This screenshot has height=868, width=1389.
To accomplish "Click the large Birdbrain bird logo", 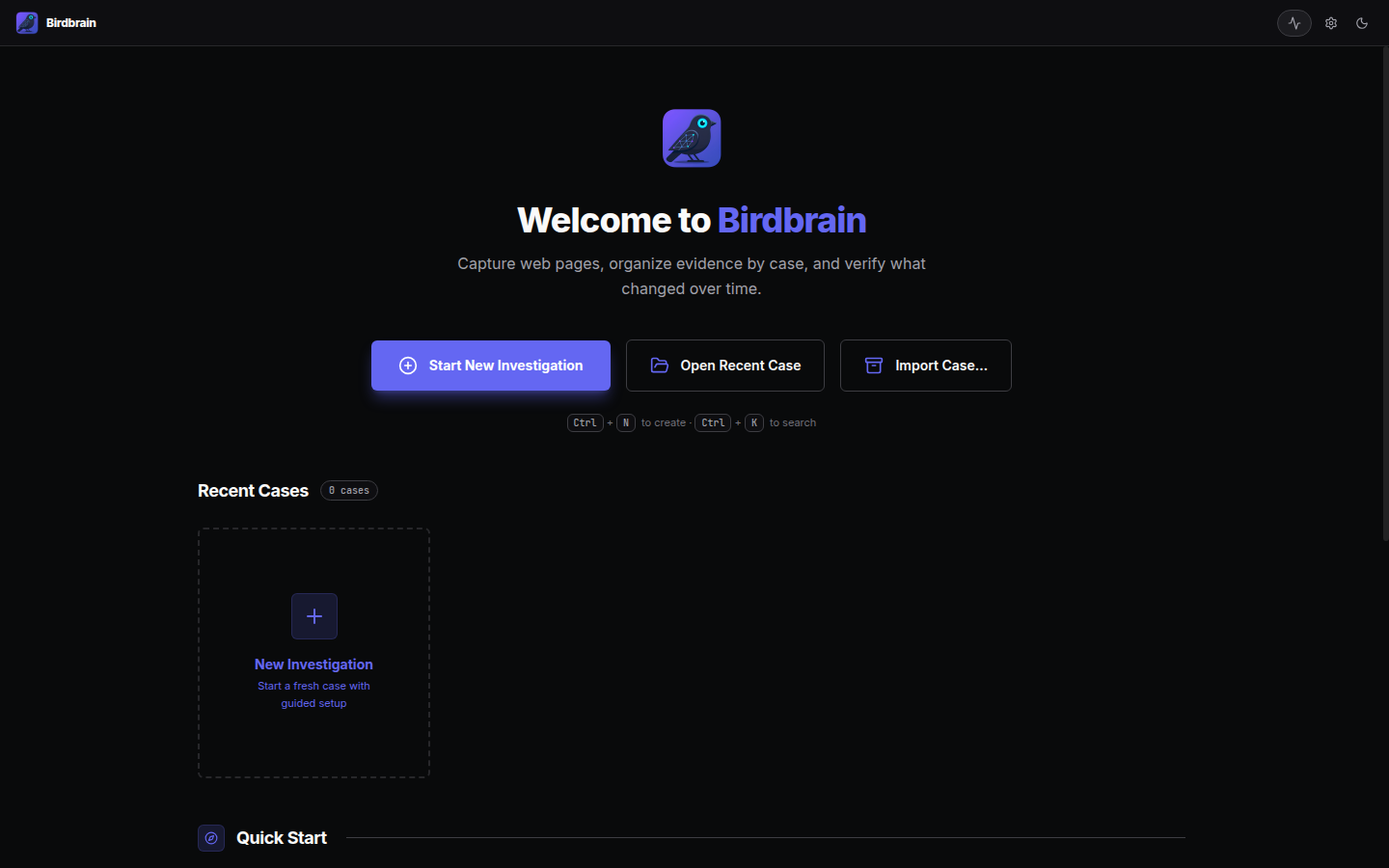I will (x=692, y=138).
